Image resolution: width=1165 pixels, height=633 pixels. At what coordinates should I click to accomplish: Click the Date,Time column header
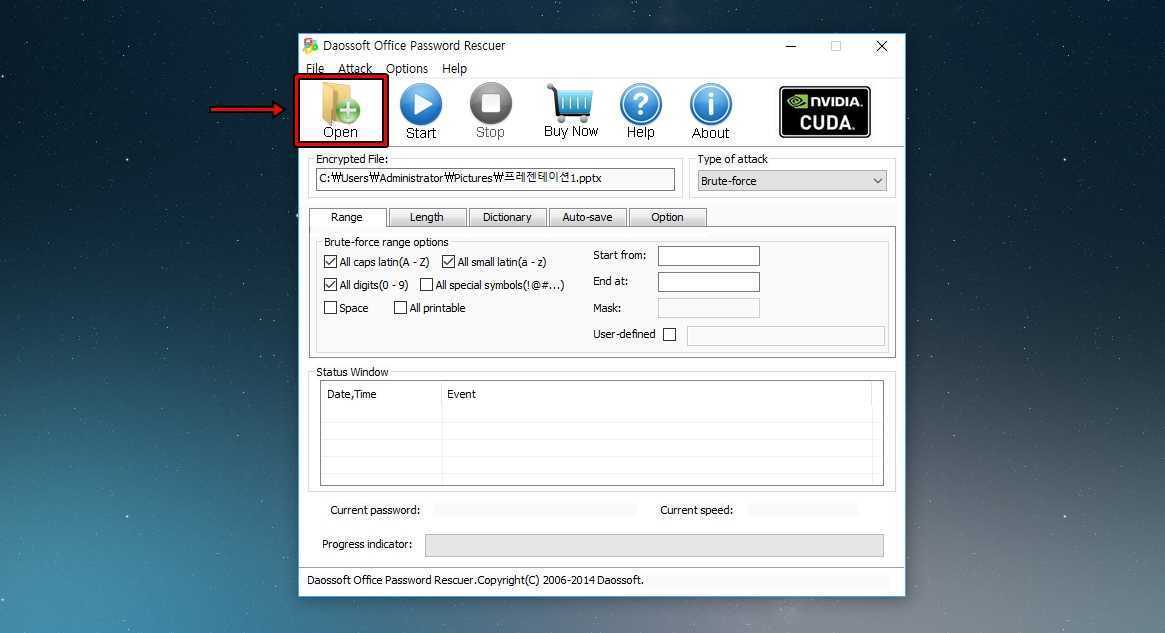[x=381, y=394]
